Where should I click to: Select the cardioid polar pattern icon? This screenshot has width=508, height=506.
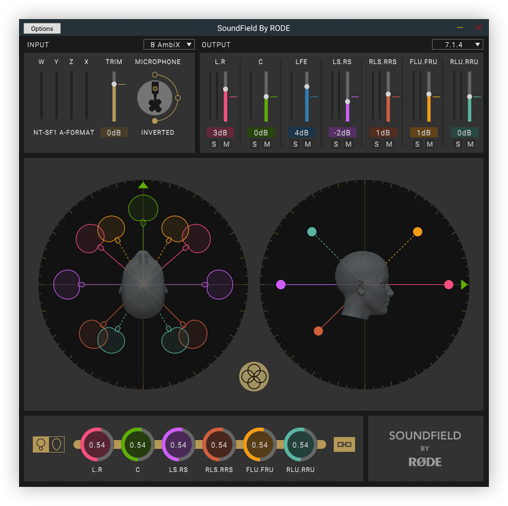point(57,444)
